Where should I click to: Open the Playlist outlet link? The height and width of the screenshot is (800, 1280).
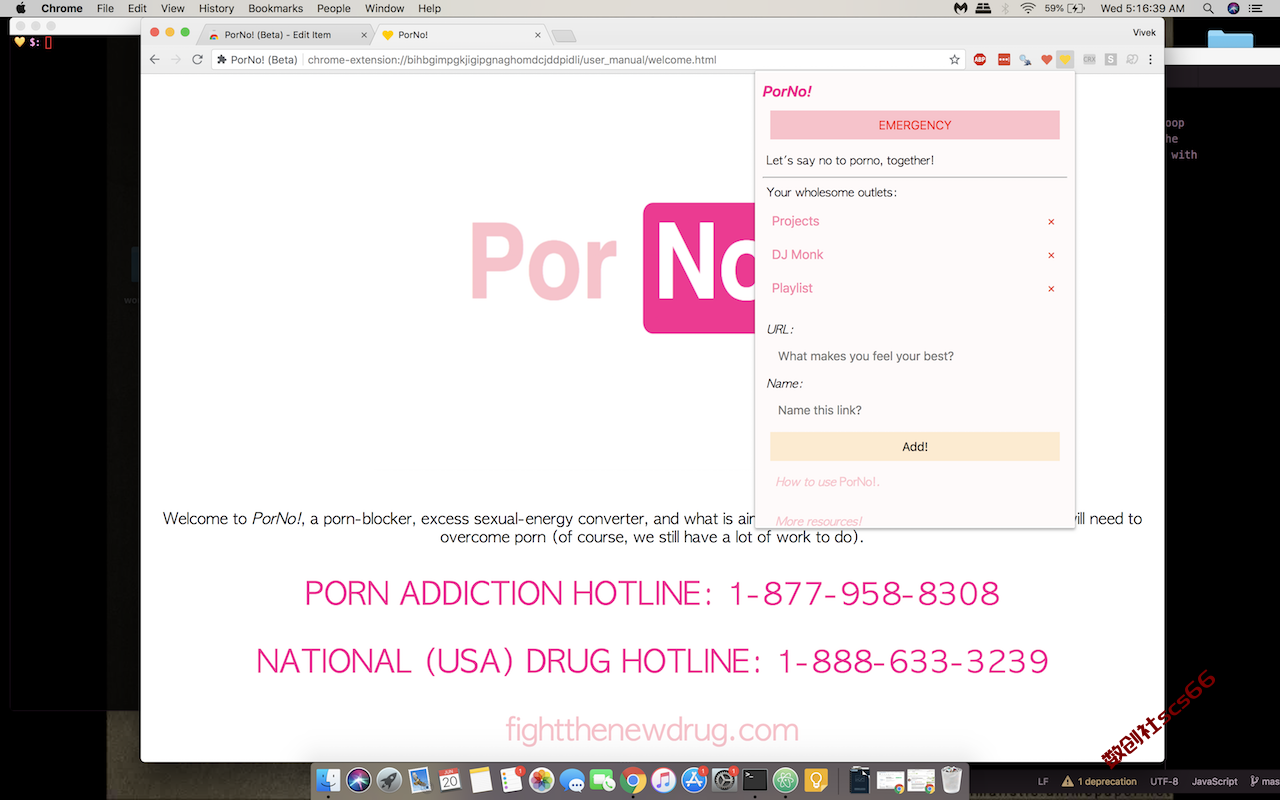(x=792, y=288)
